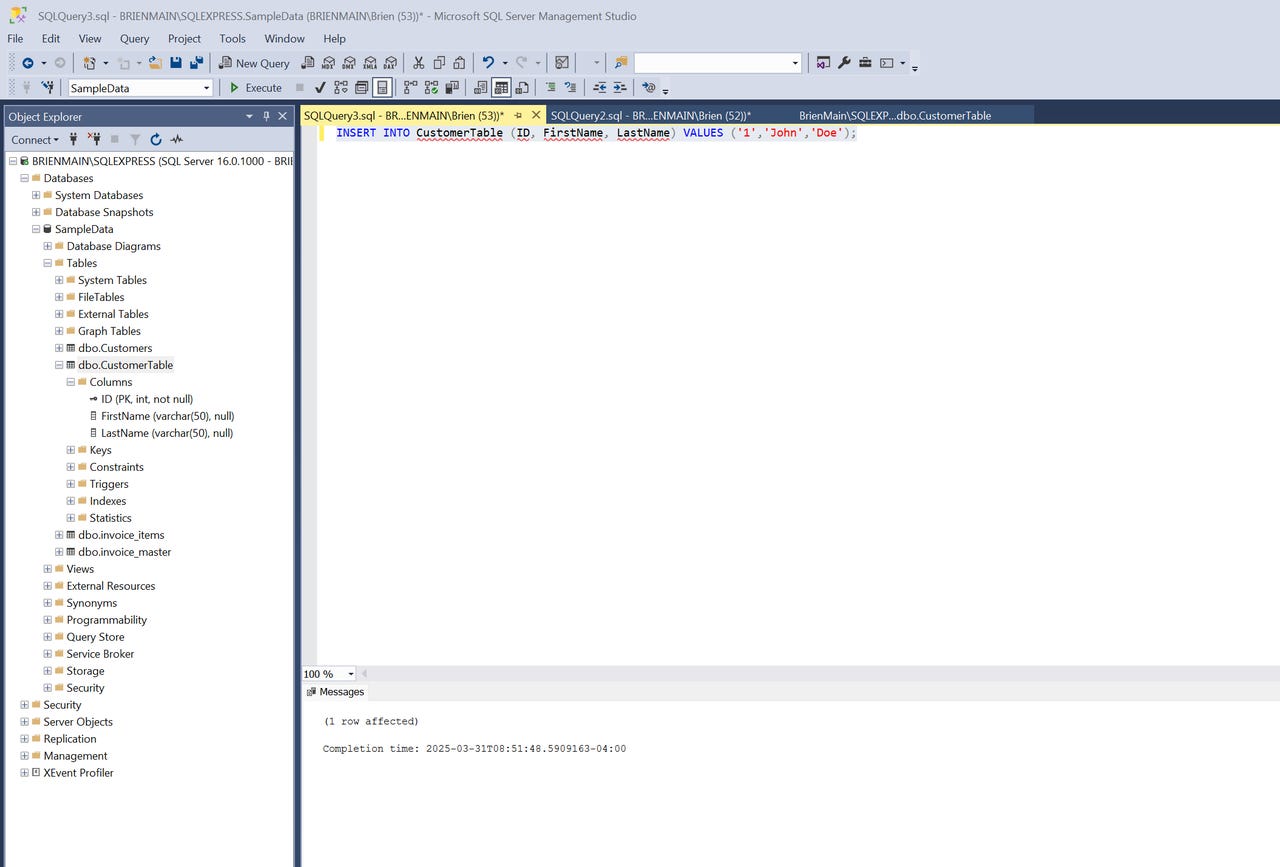Switch to the SQLQuery2.sql tab
This screenshot has height=867, width=1280.
click(x=650, y=116)
